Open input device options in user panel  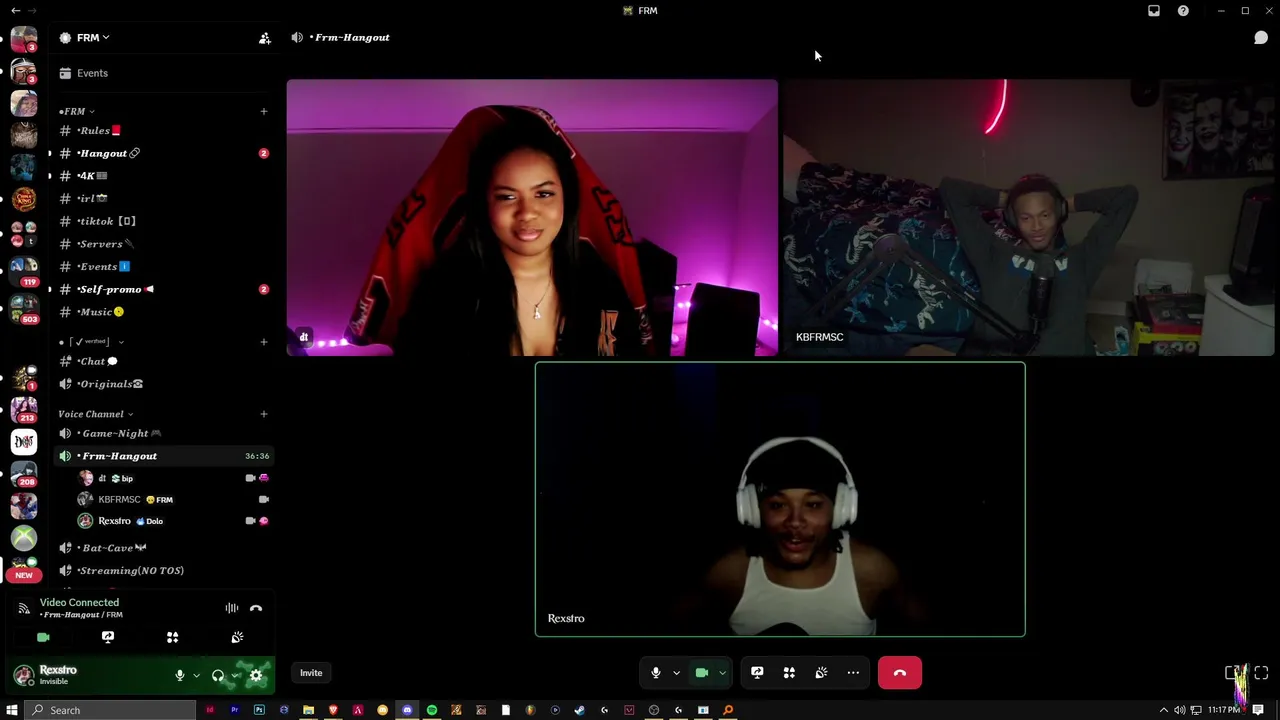point(196,676)
